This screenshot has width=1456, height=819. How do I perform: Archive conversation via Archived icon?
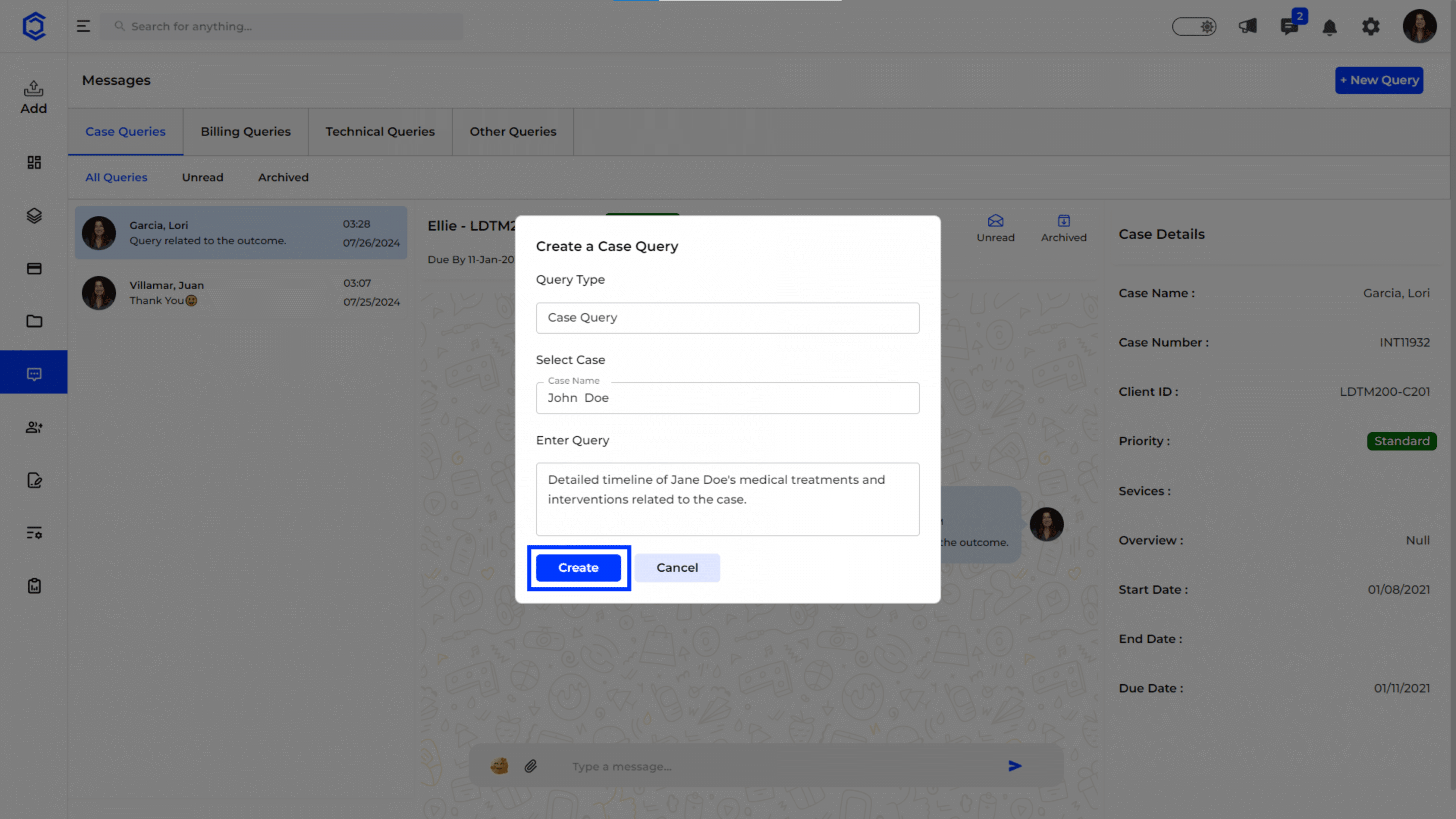[1063, 229]
